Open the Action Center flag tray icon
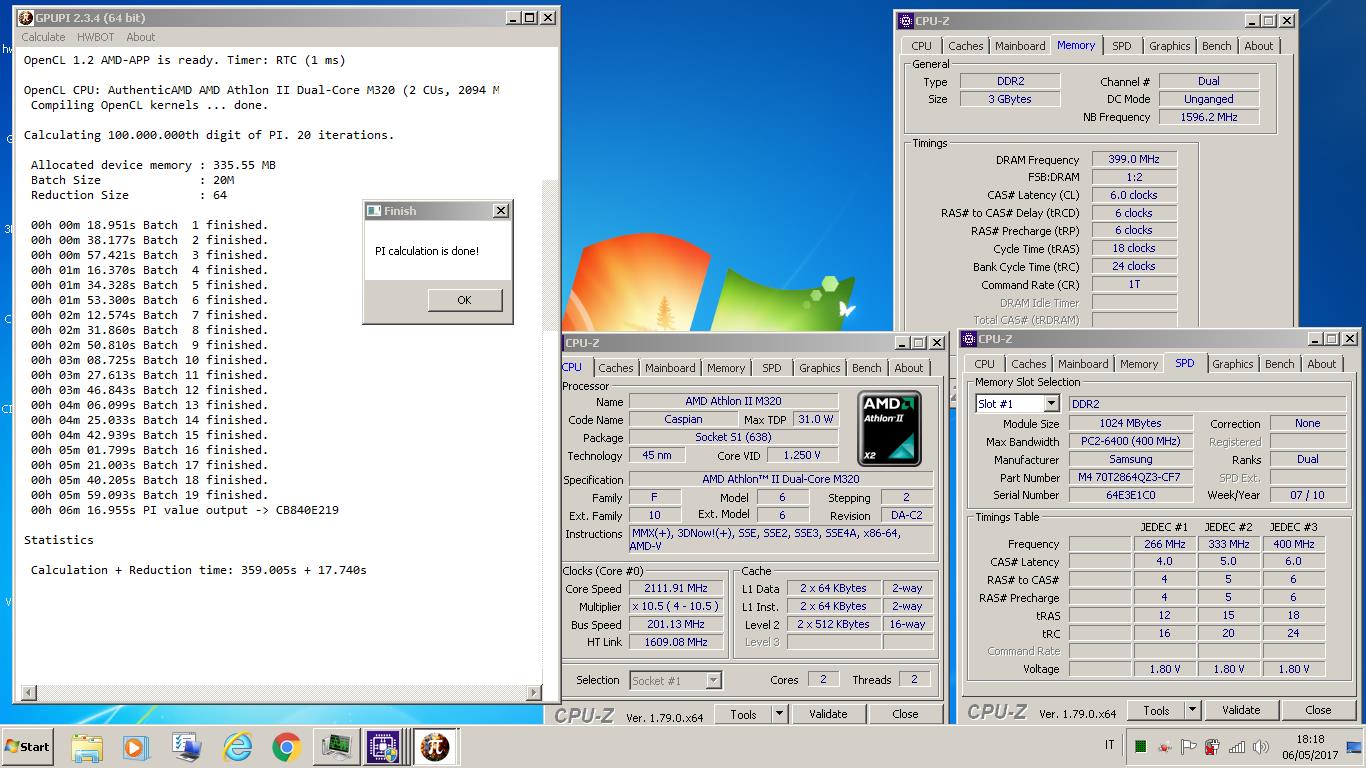The width and height of the screenshot is (1366, 768). tap(1188, 746)
